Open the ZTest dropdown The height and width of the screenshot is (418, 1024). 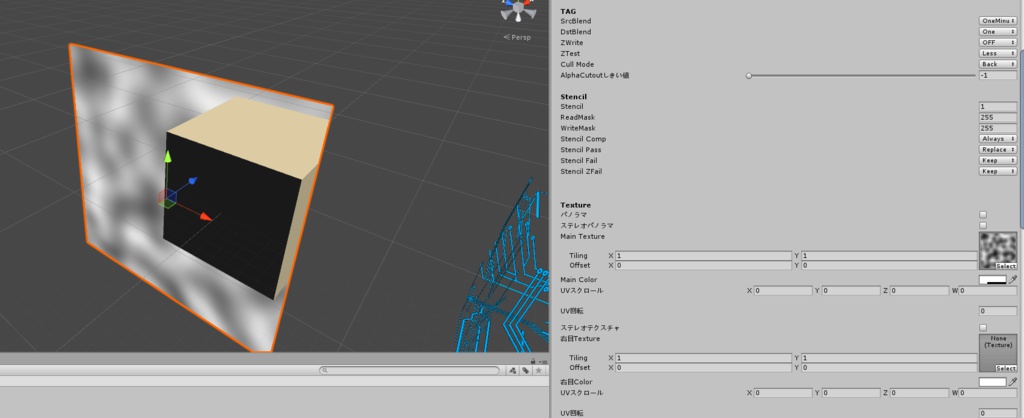tap(998, 54)
